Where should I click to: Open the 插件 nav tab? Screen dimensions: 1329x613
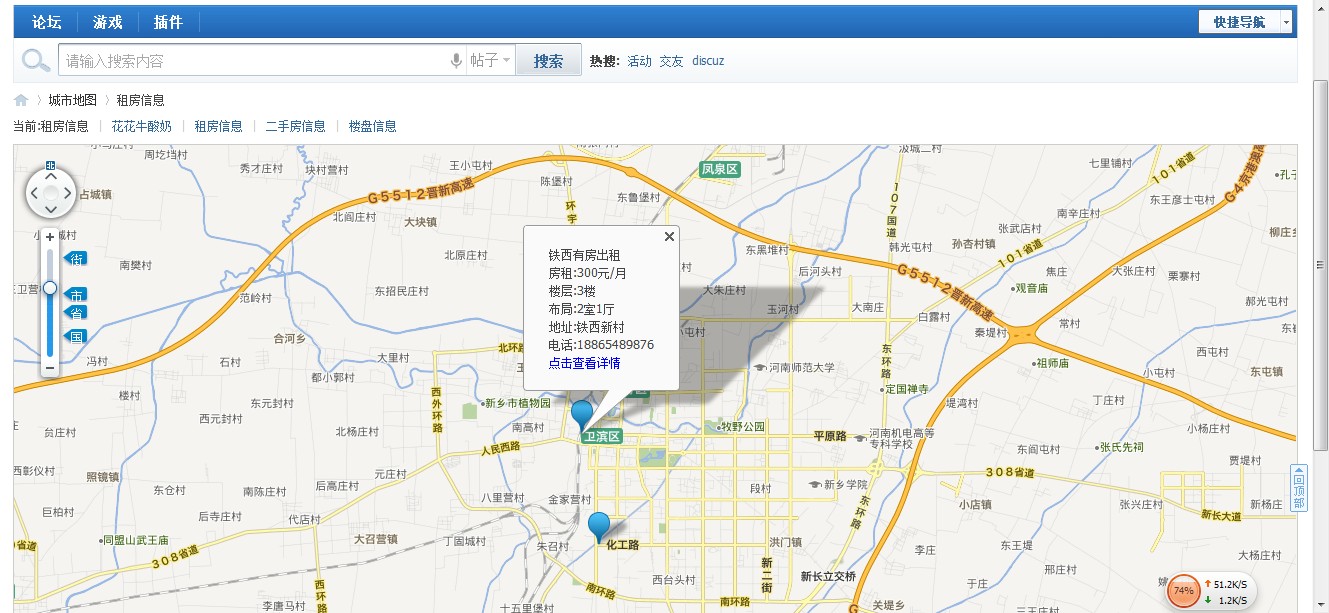168,22
